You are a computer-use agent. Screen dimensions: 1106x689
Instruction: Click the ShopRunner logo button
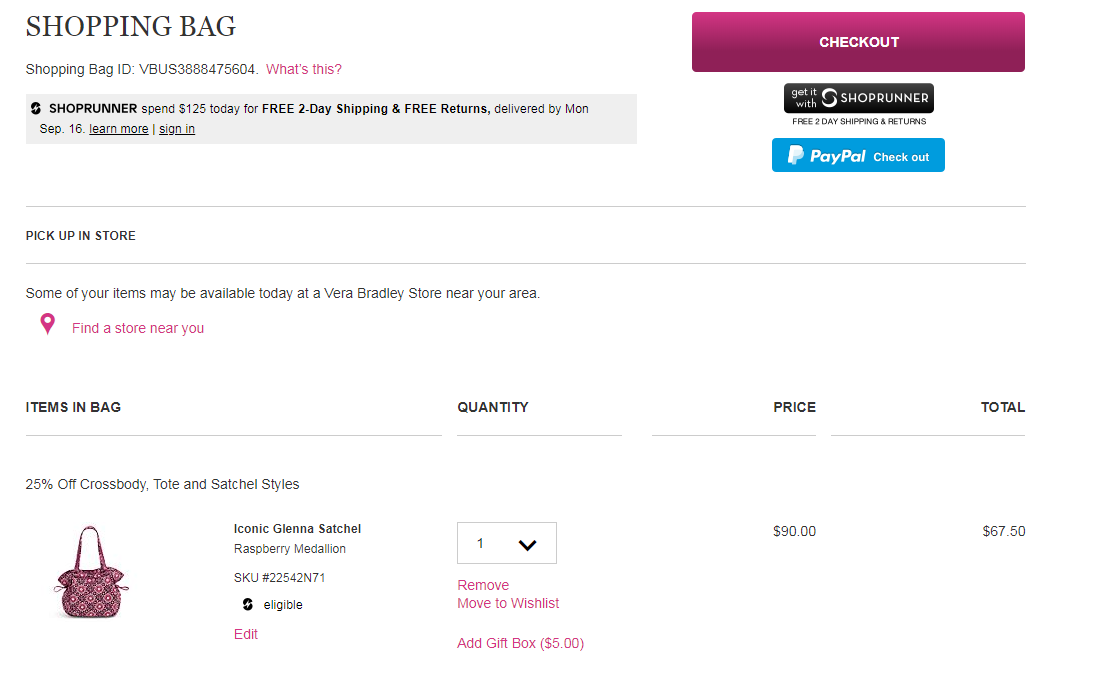pyautogui.click(x=858, y=98)
